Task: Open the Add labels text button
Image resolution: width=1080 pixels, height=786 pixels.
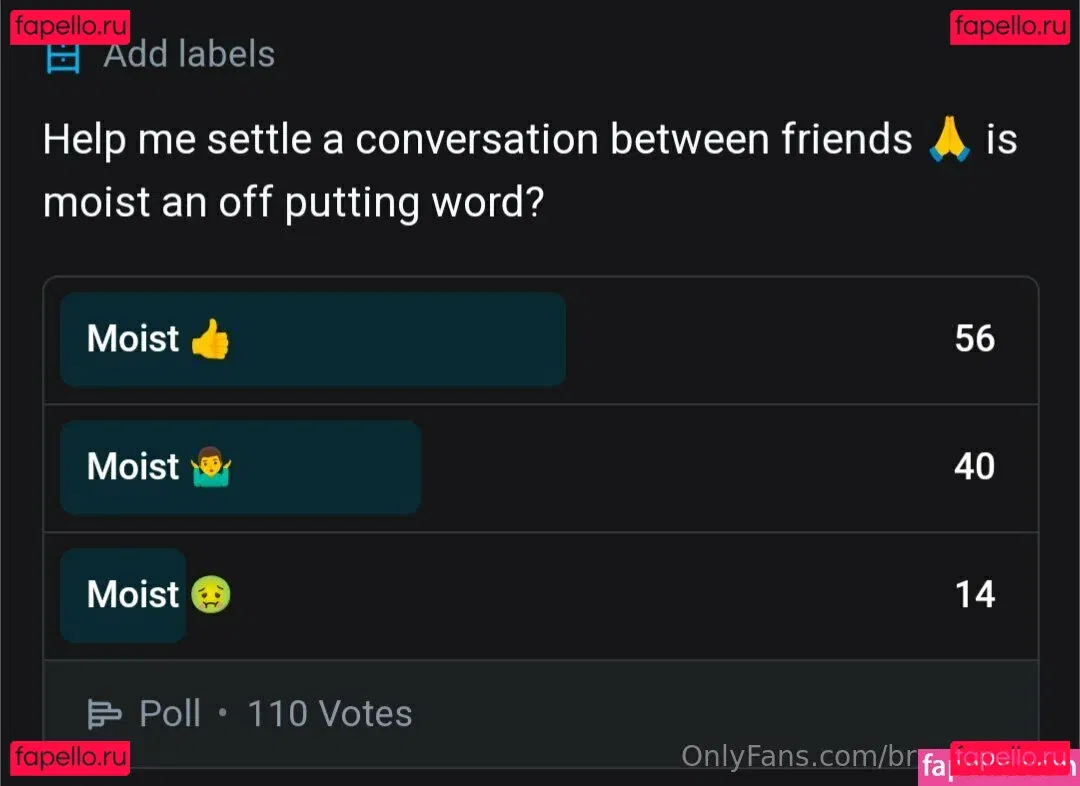Action: (x=189, y=54)
